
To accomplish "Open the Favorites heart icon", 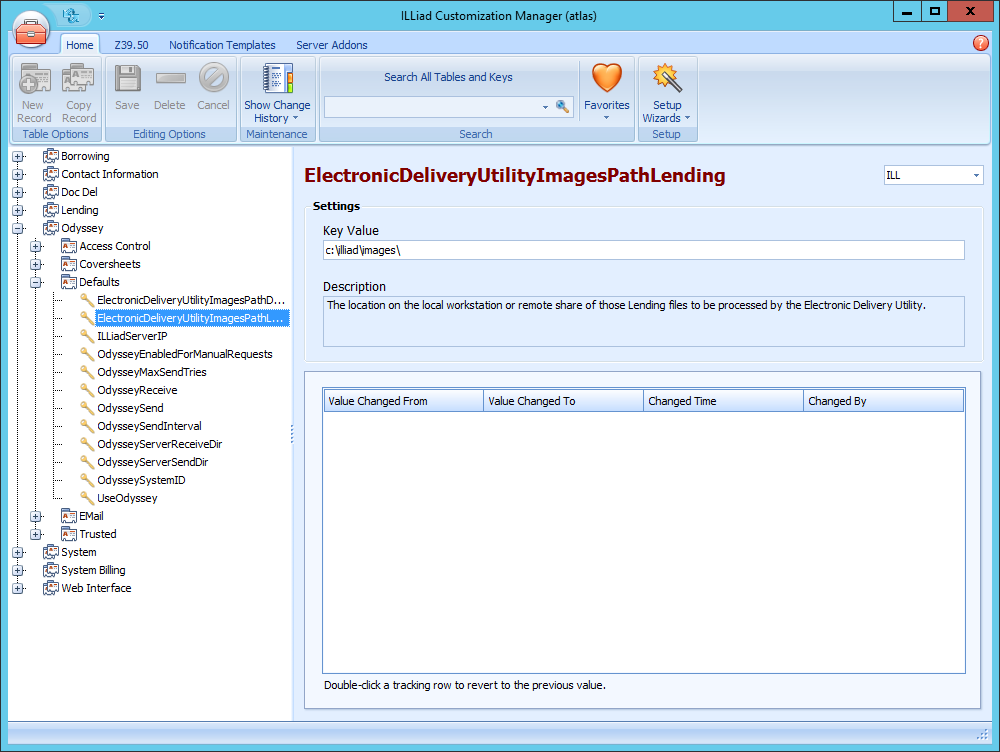I will click(x=607, y=77).
